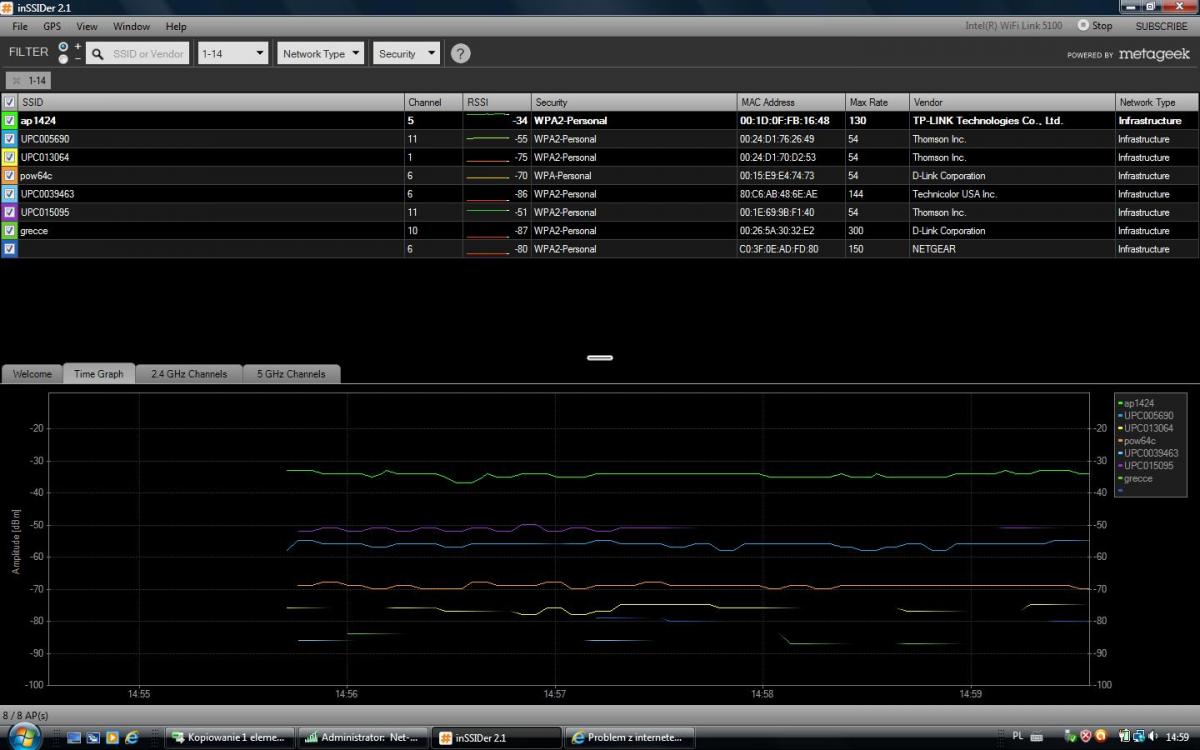
Task: Remove the 1-14 channel filter tag
Action: click(x=16, y=81)
